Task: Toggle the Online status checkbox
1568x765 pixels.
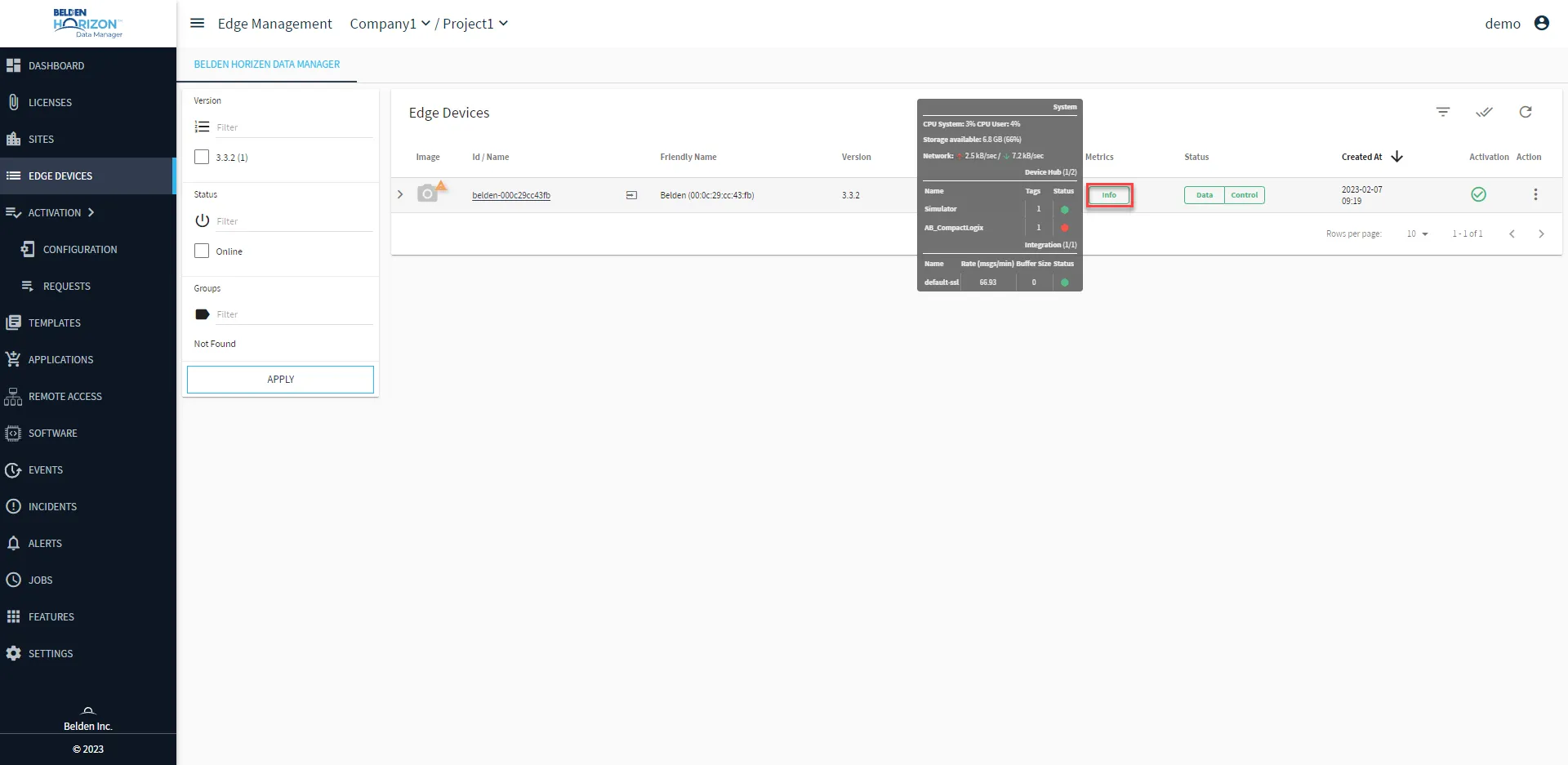Action: click(202, 251)
